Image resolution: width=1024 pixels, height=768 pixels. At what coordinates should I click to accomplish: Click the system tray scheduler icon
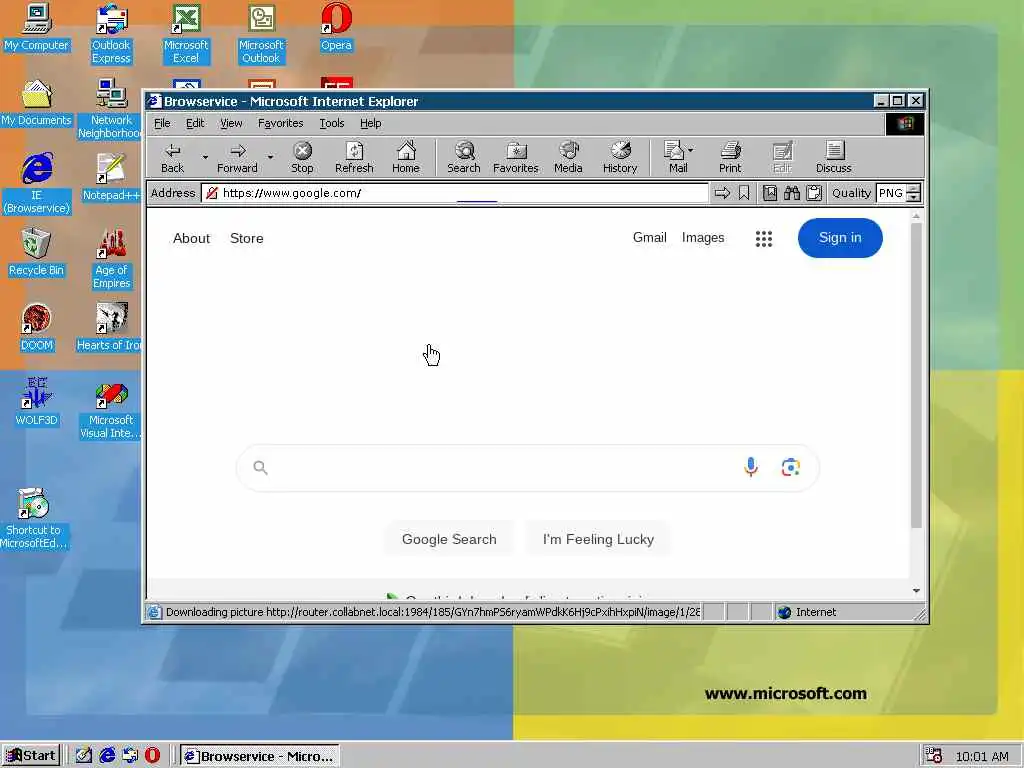[934, 756]
